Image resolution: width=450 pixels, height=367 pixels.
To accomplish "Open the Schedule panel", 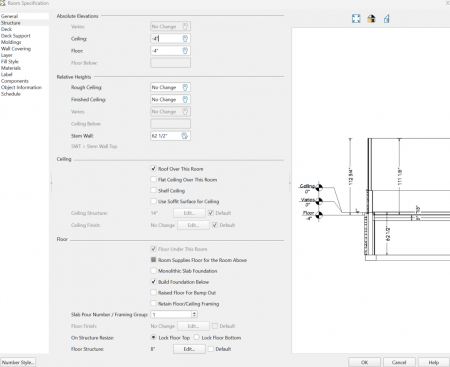I will click(x=11, y=94).
